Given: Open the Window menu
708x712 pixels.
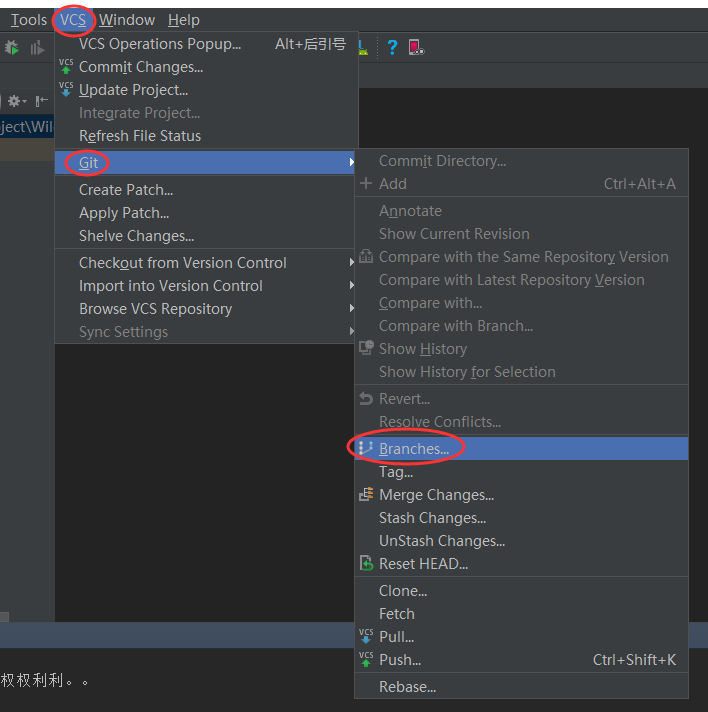Looking at the screenshot, I should tap(127, 20).
